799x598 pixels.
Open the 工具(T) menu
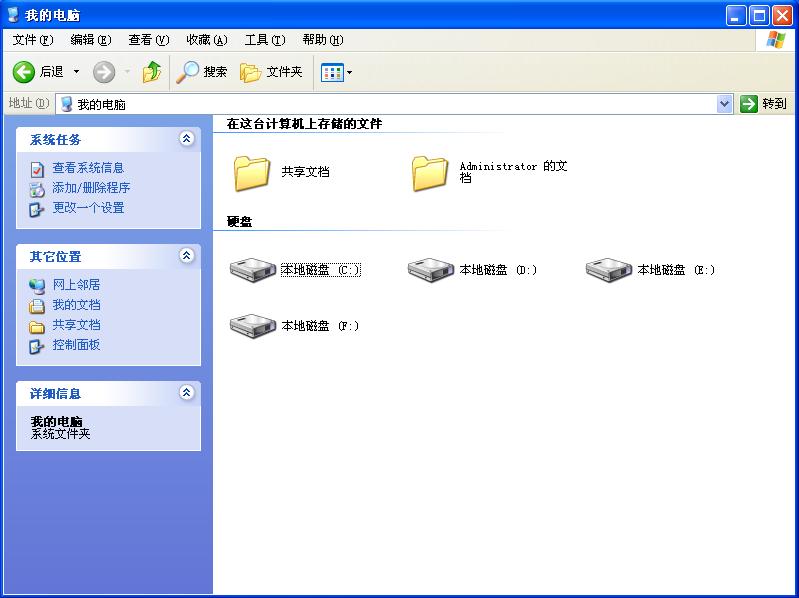tap(264, 40)
